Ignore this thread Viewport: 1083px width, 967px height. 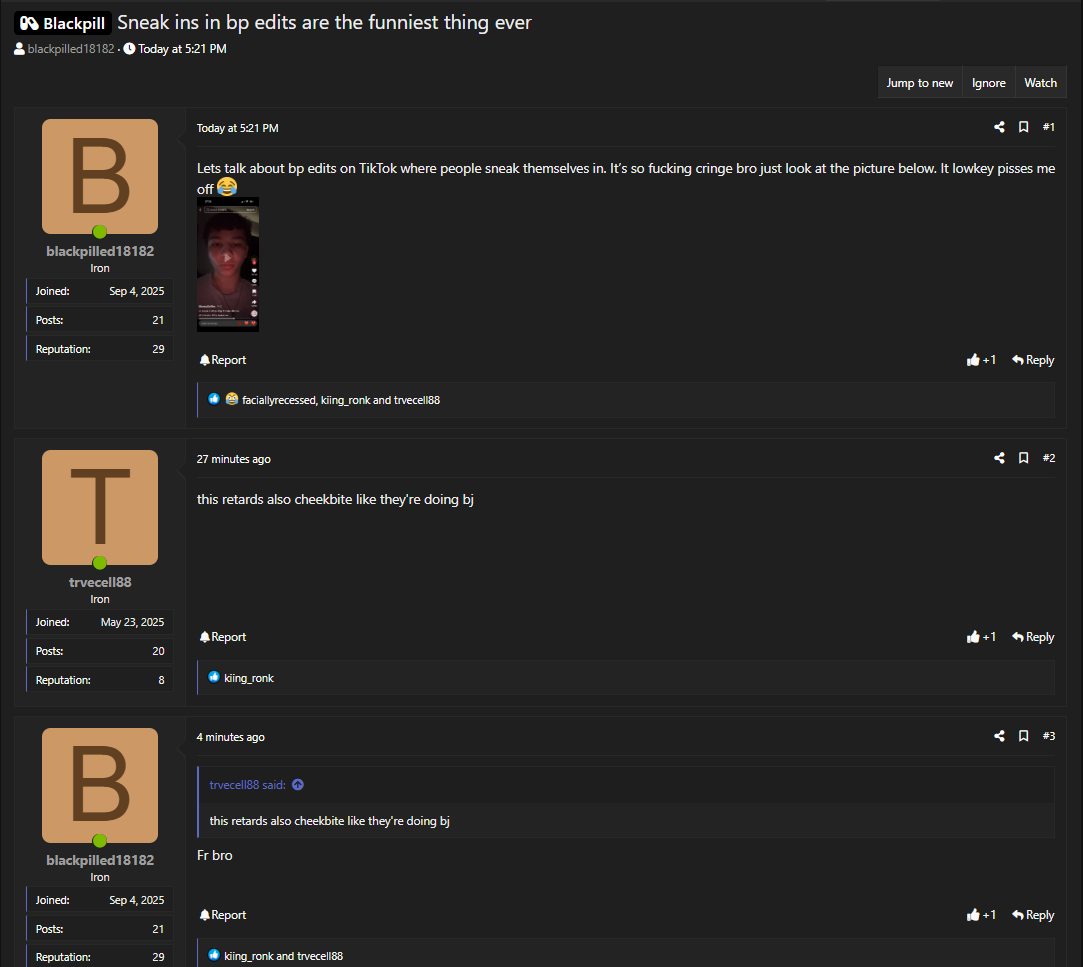[x=988, y=83]
